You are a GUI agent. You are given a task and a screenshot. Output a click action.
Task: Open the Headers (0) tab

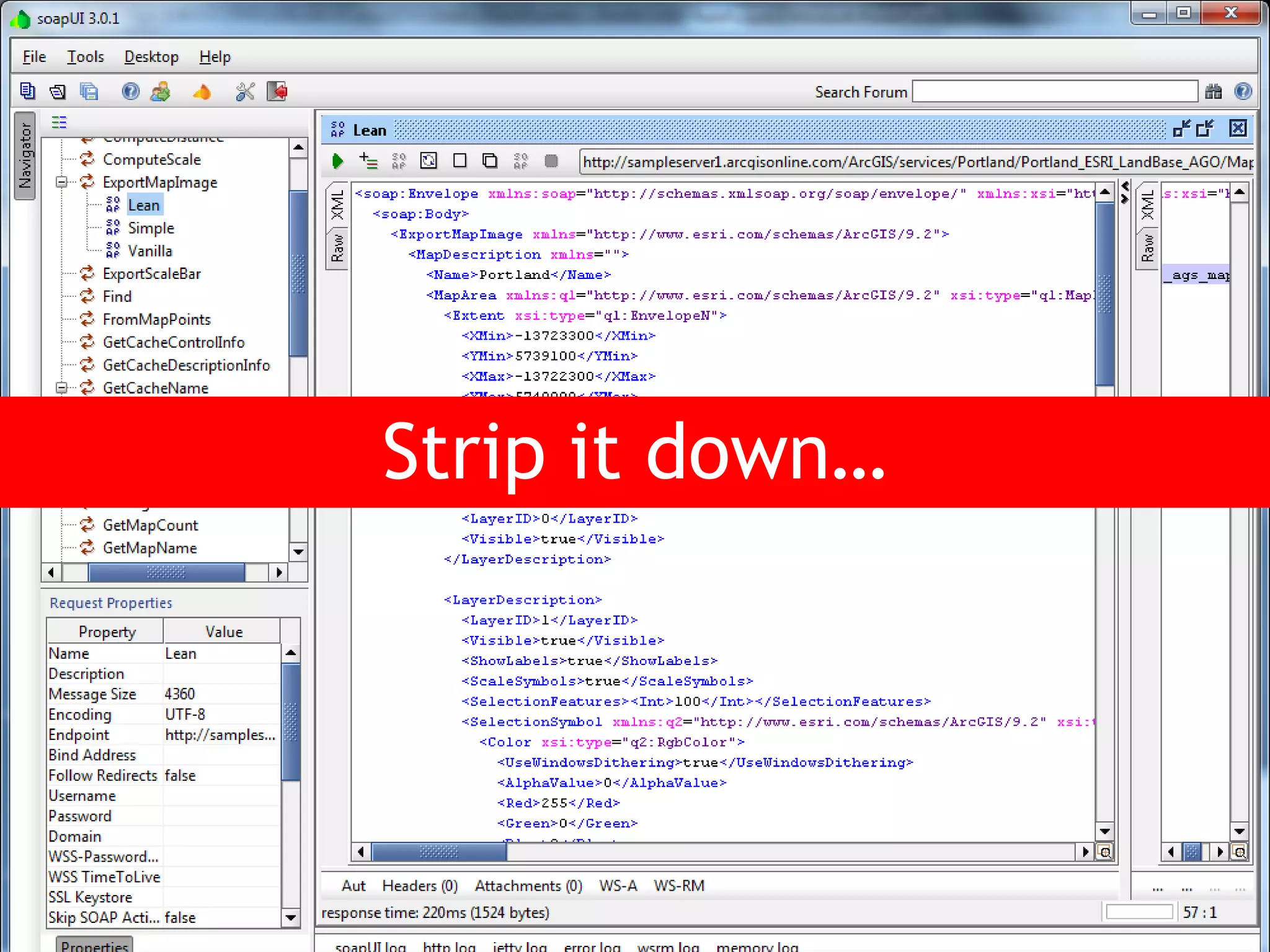click(420, 886)
